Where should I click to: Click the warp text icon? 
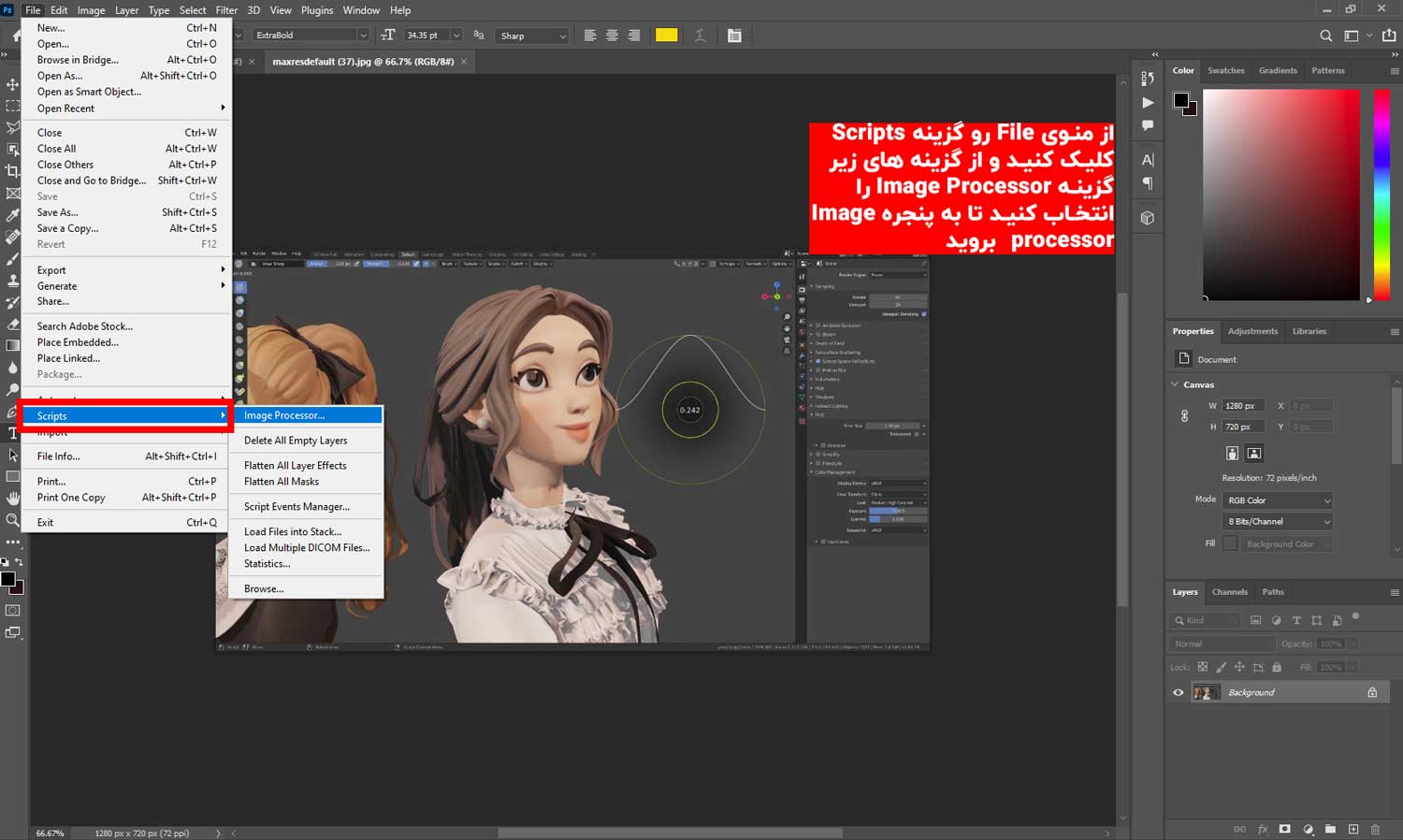[x=699, y=36]
